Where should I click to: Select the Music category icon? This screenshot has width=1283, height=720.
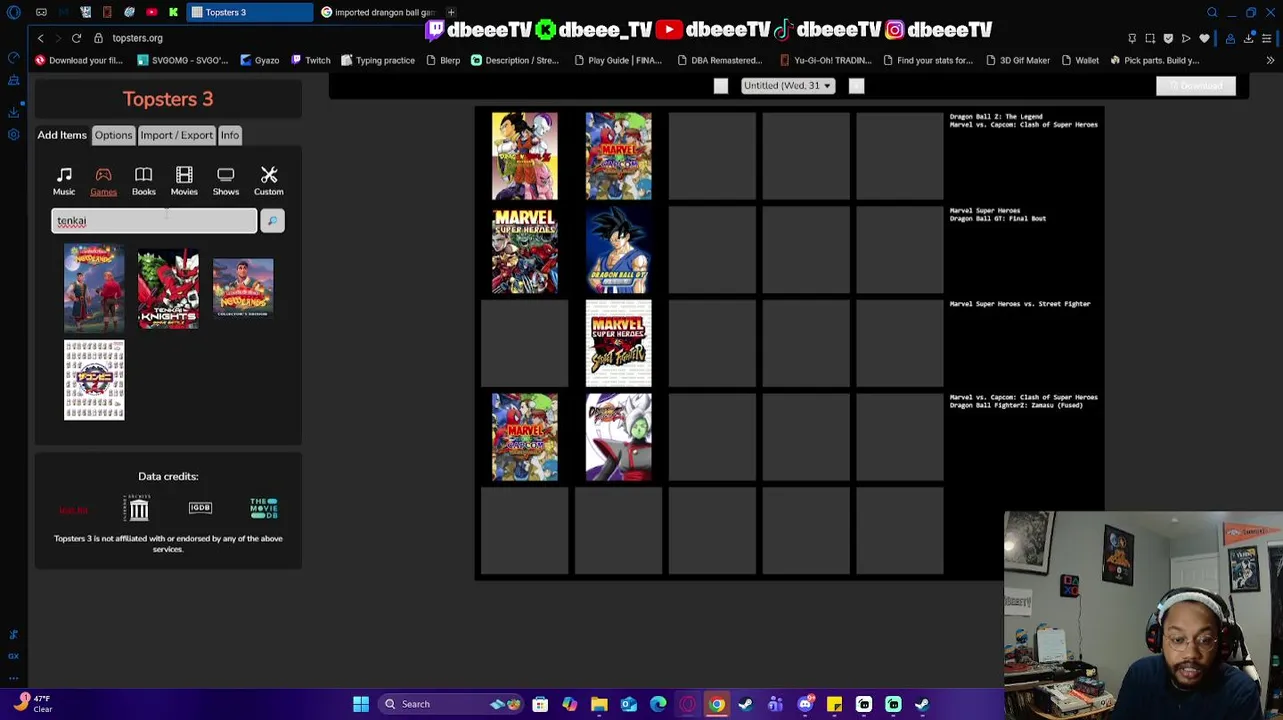point(64,181)
